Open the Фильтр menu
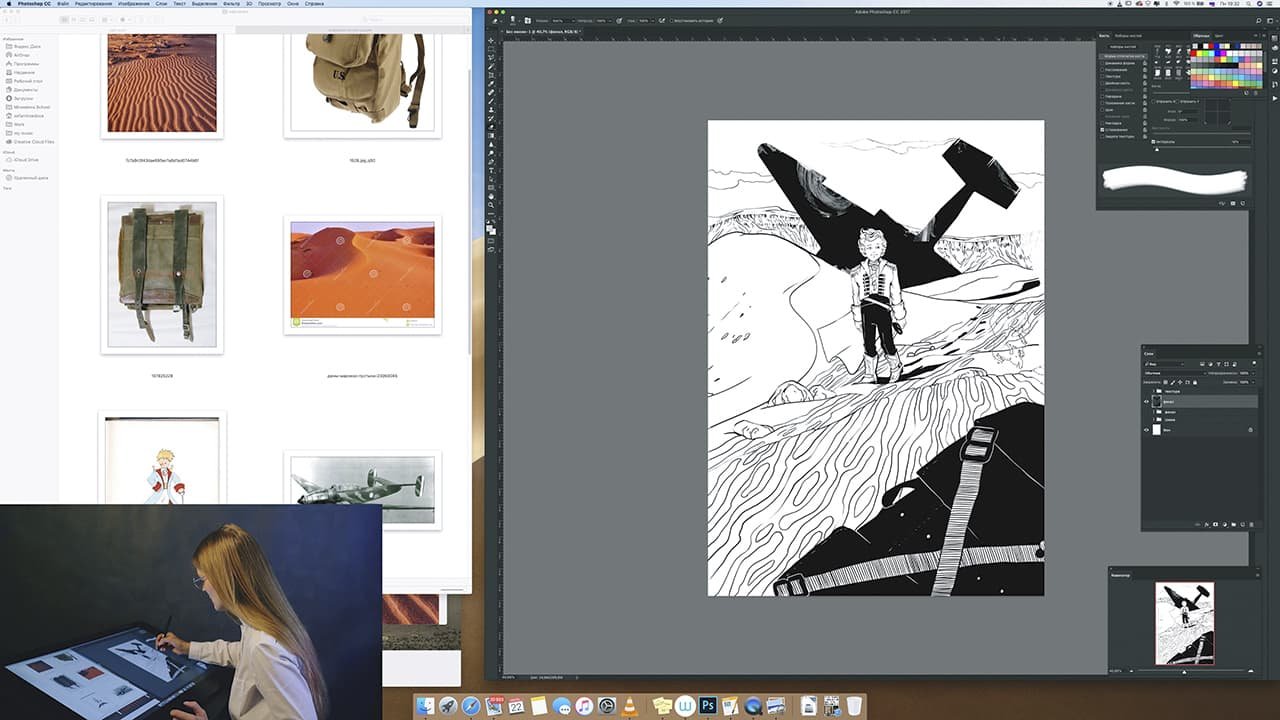This screenshot has height=720, width=1280. pos(231,3)
